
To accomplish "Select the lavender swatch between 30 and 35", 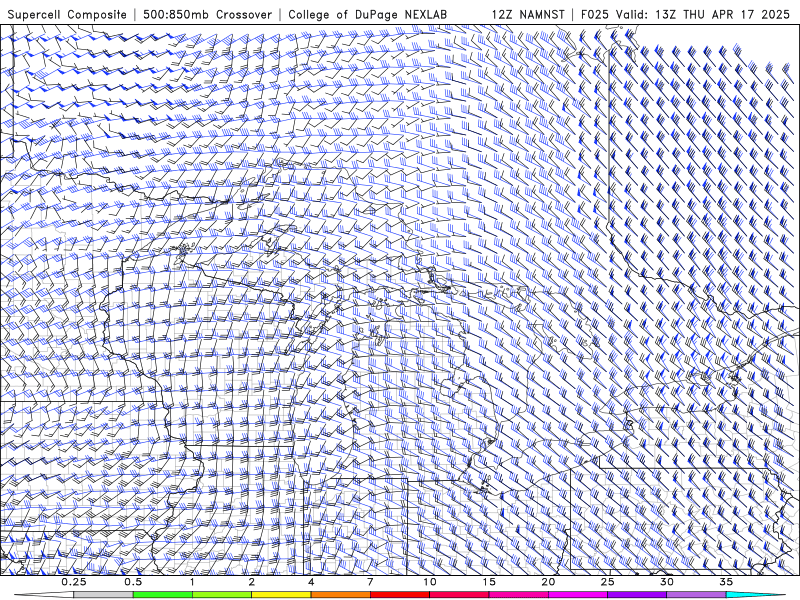I will coord(696,595).
